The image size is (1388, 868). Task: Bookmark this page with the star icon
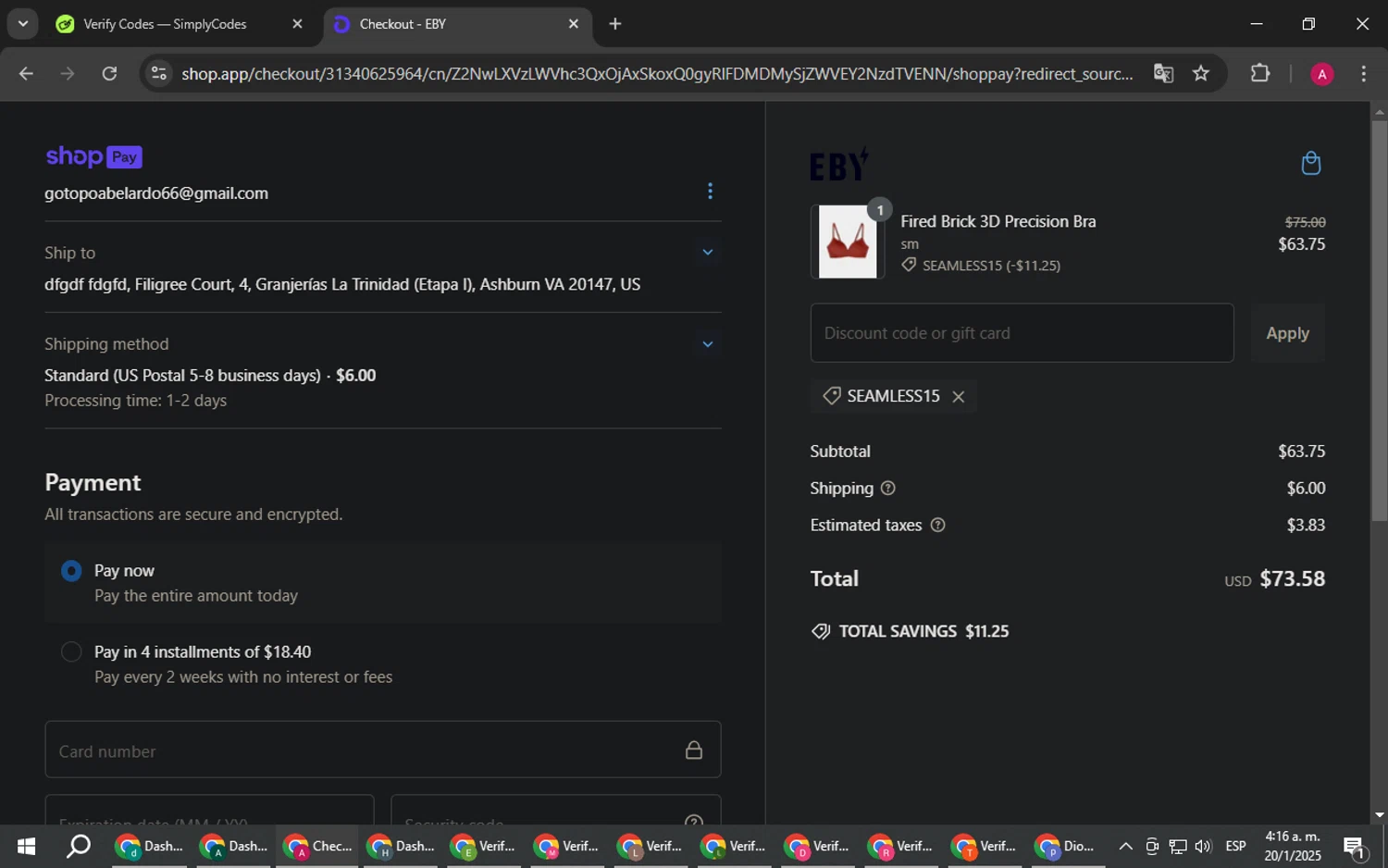pyautogui.click(x=1201, y=74)
